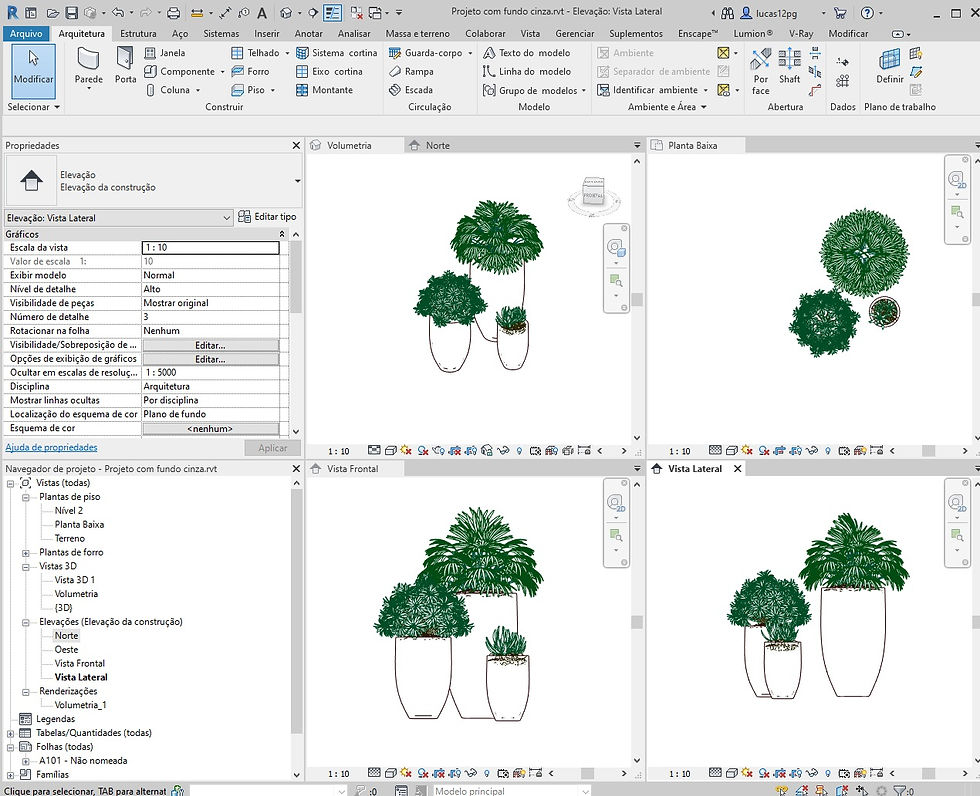Viewport: 980px width, 796px height.
Task: Choose the Janela window tool
Action: 165,53
